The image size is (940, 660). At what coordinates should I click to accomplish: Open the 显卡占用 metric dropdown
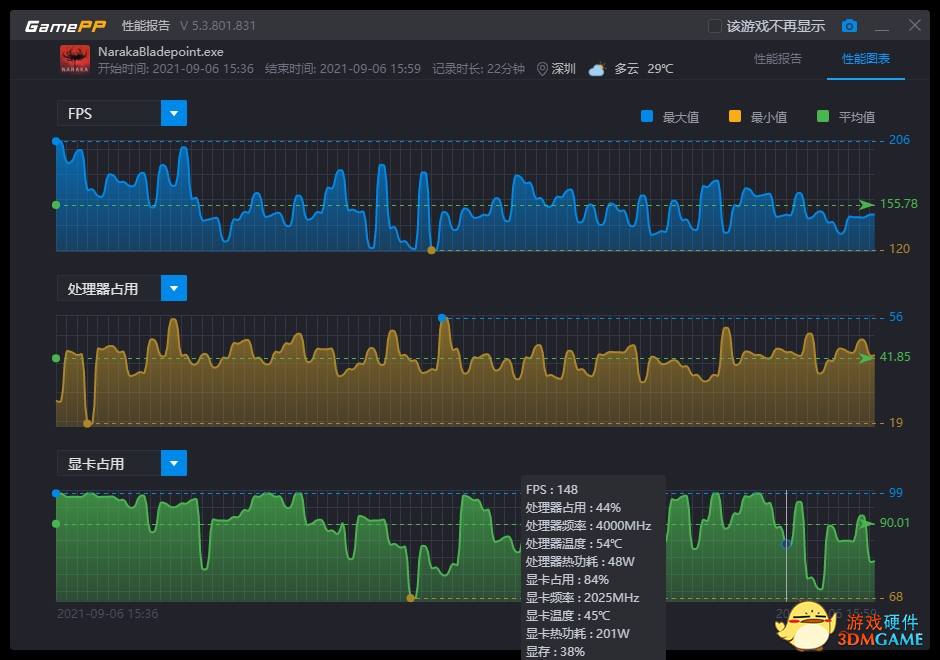pos(174,464)
